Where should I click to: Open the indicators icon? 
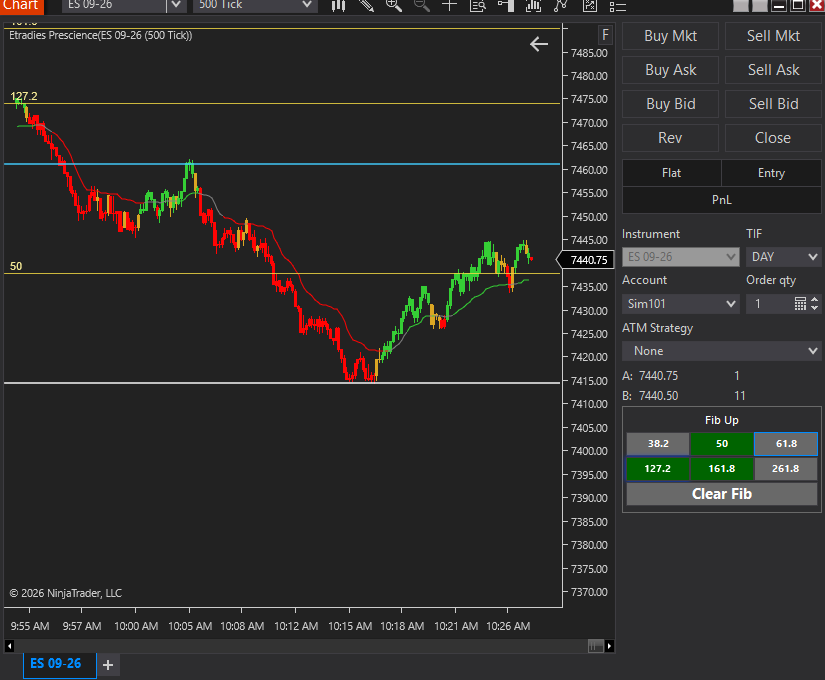click(534, 6)
